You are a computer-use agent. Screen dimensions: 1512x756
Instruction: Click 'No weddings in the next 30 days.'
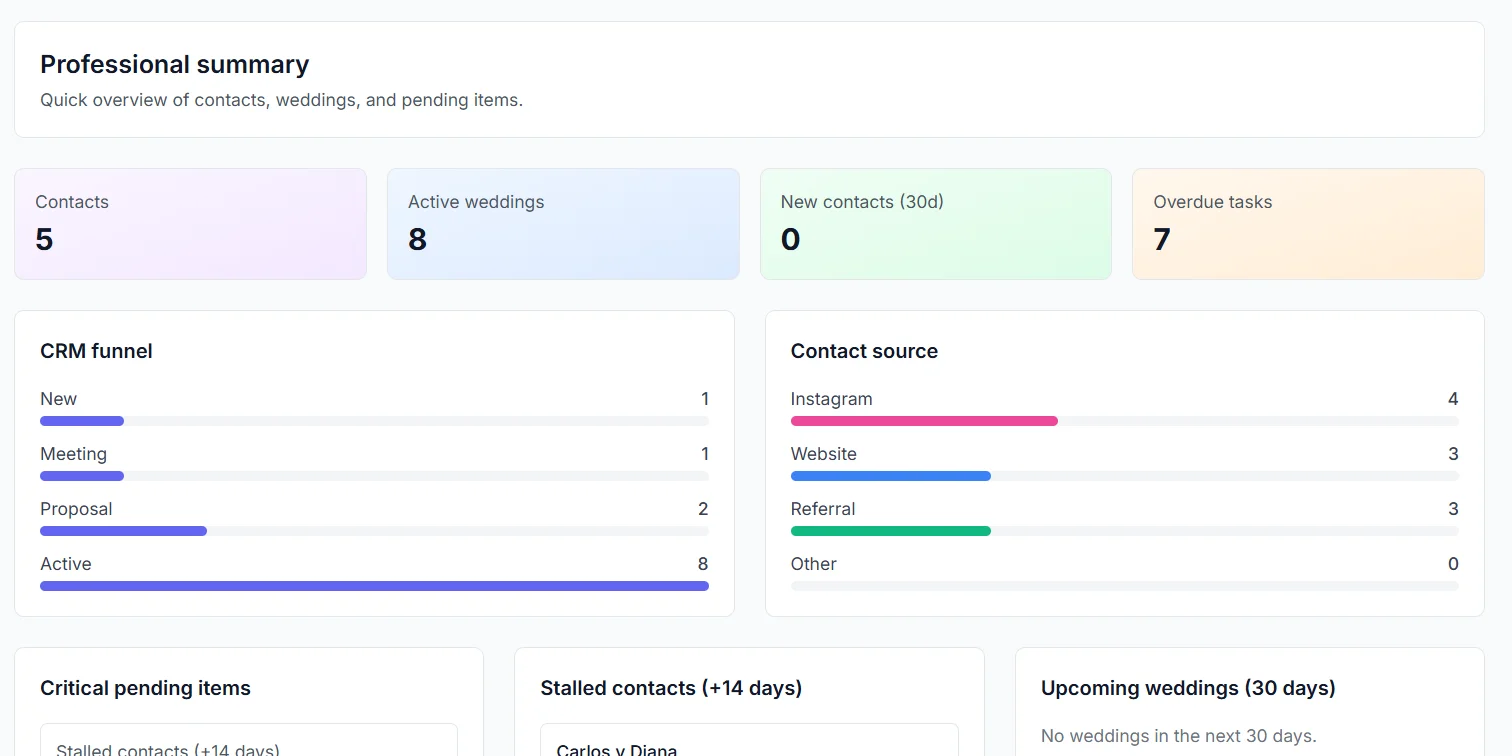coord(1179,736)
